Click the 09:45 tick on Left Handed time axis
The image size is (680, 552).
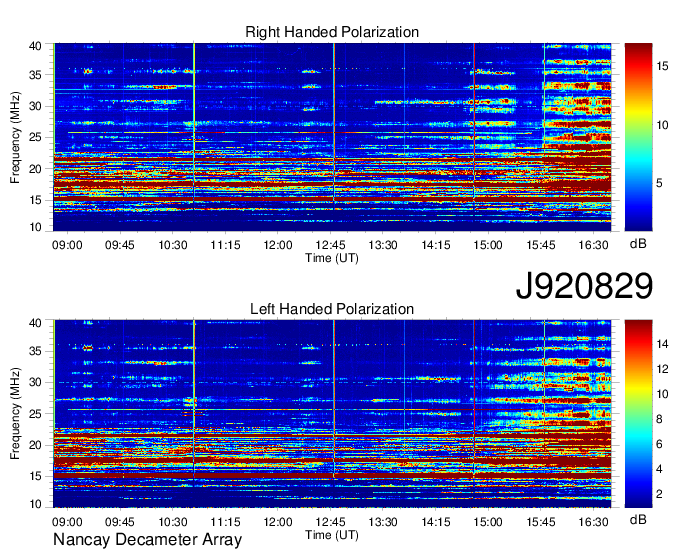[x=120, y=522]
